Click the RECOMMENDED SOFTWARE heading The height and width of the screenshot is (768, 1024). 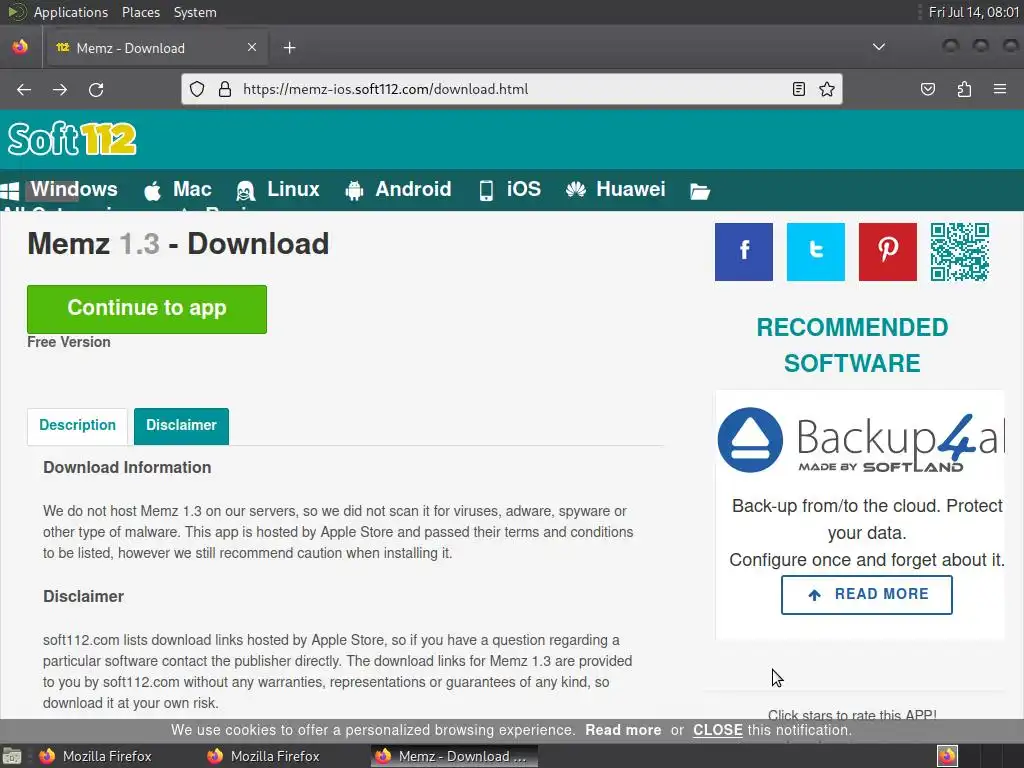pyautogui.click(x=852, y=345)
